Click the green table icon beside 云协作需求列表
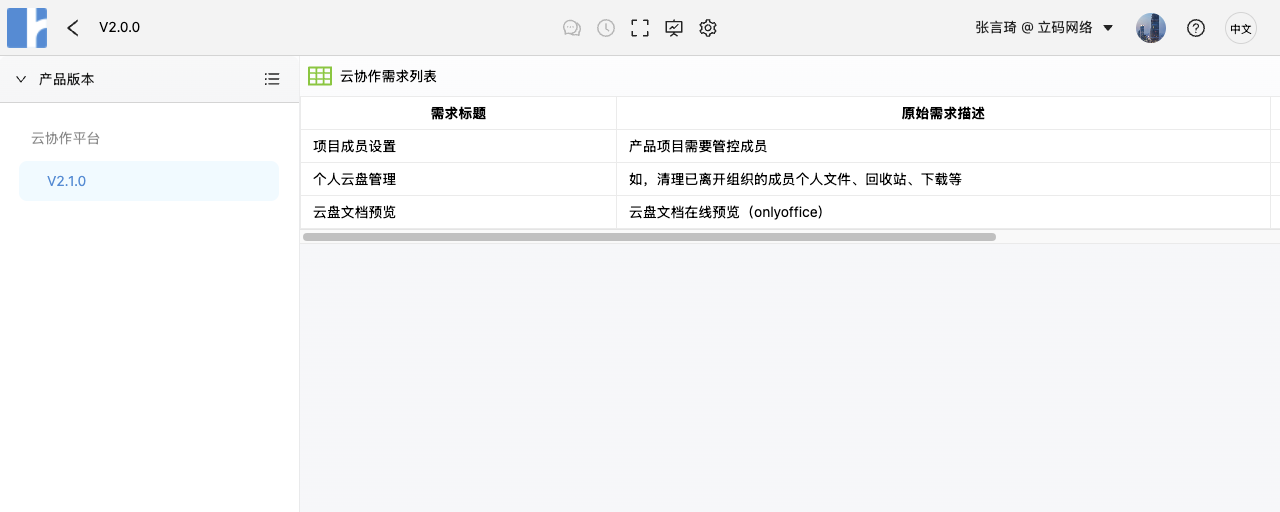The image size is (1280, 512). point(320,76)
